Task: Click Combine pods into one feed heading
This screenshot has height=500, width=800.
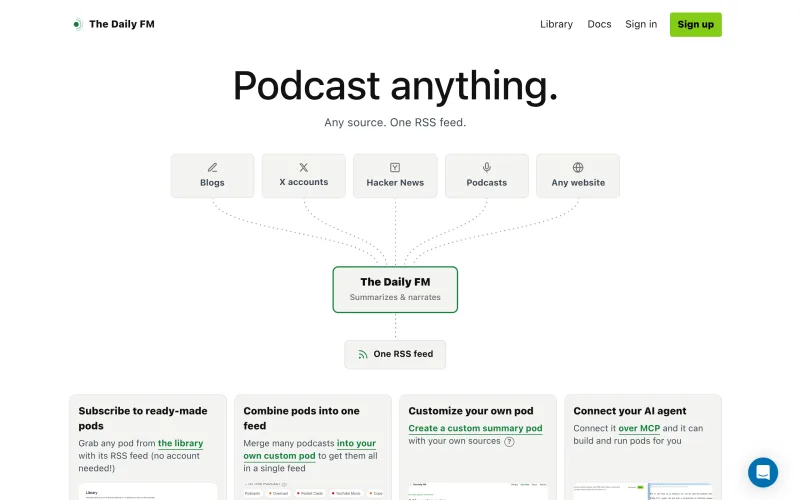Action: click(x=301, y=418)
